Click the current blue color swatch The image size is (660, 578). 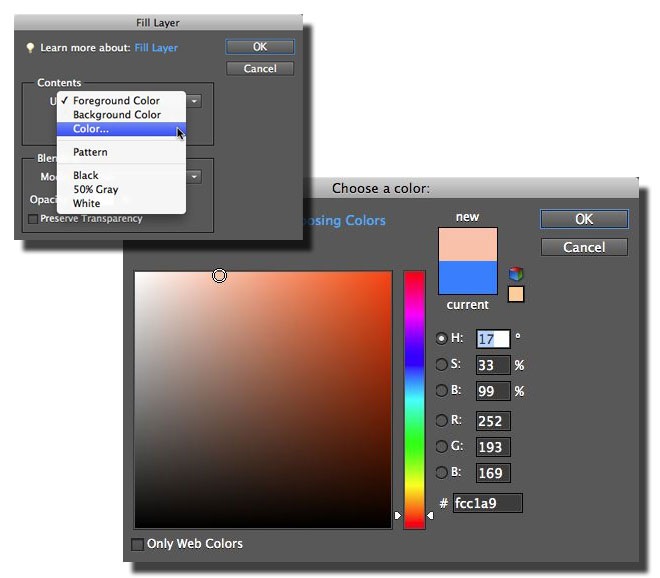(x=468, y=277)
